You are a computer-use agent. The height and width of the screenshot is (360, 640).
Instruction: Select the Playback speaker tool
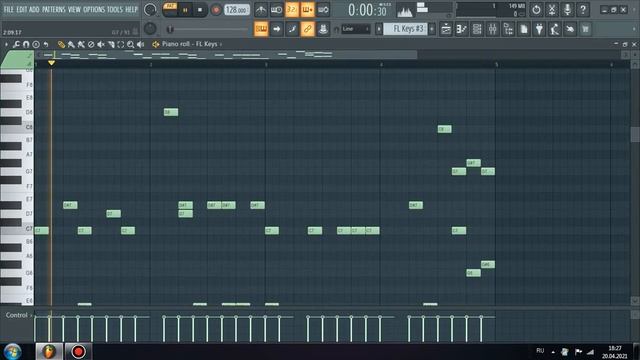(x=140, y=44)
